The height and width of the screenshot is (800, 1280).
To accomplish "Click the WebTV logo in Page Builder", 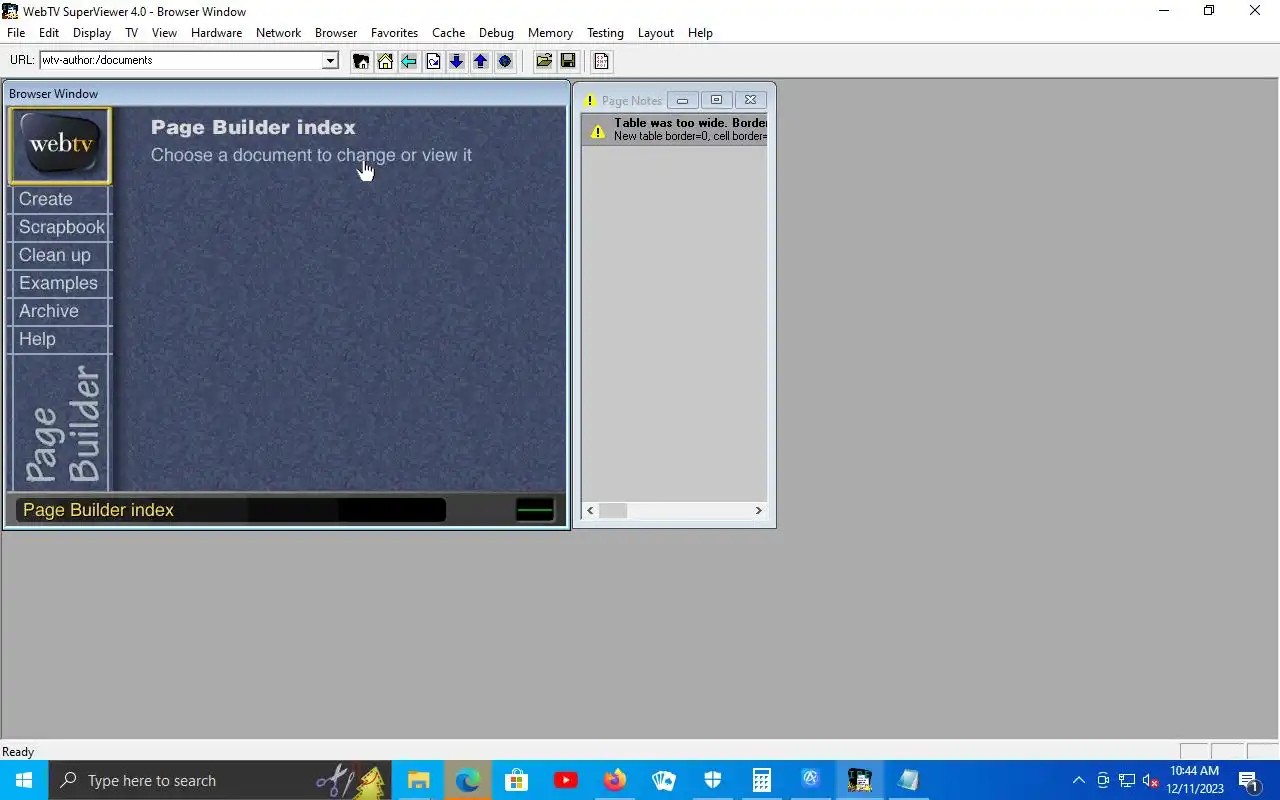I will click(60, 145).
